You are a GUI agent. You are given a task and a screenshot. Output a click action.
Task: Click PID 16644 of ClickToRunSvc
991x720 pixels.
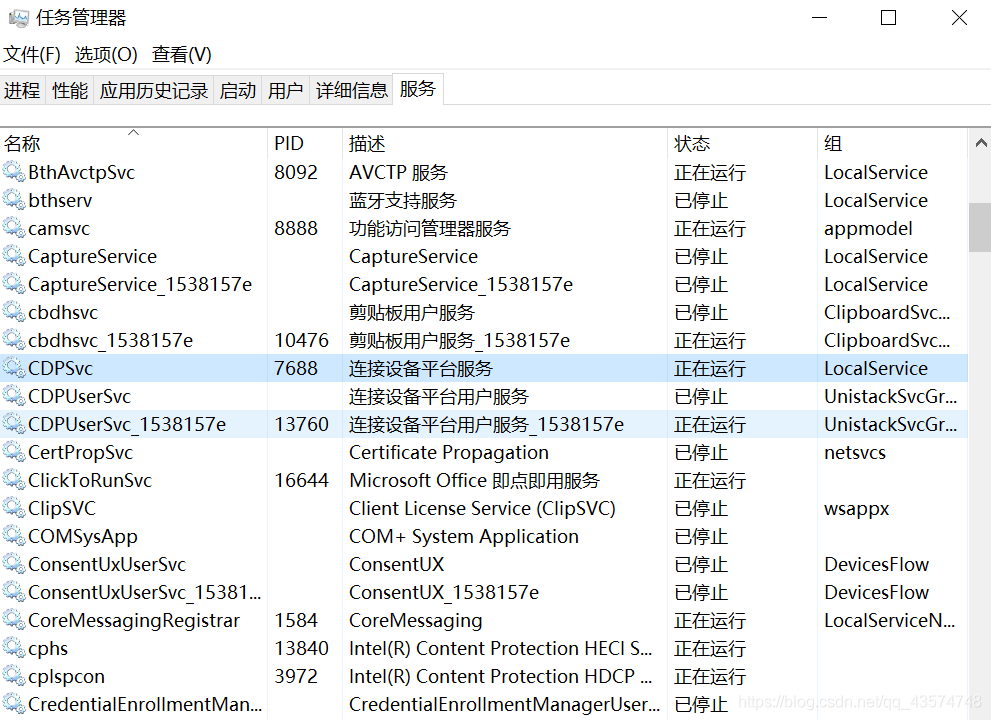301,480
